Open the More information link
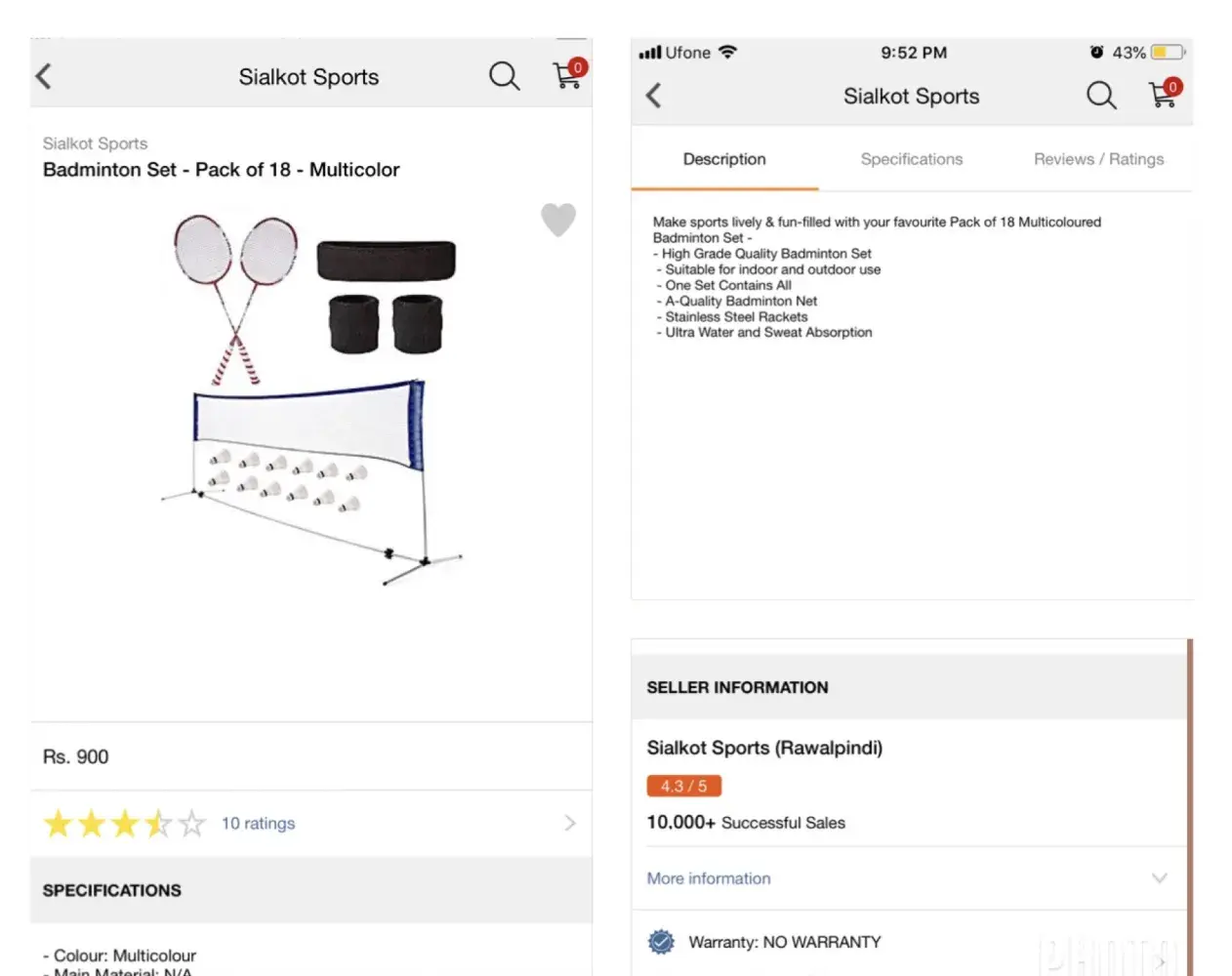The image size is (1232, 976). [x=709, y=878]
